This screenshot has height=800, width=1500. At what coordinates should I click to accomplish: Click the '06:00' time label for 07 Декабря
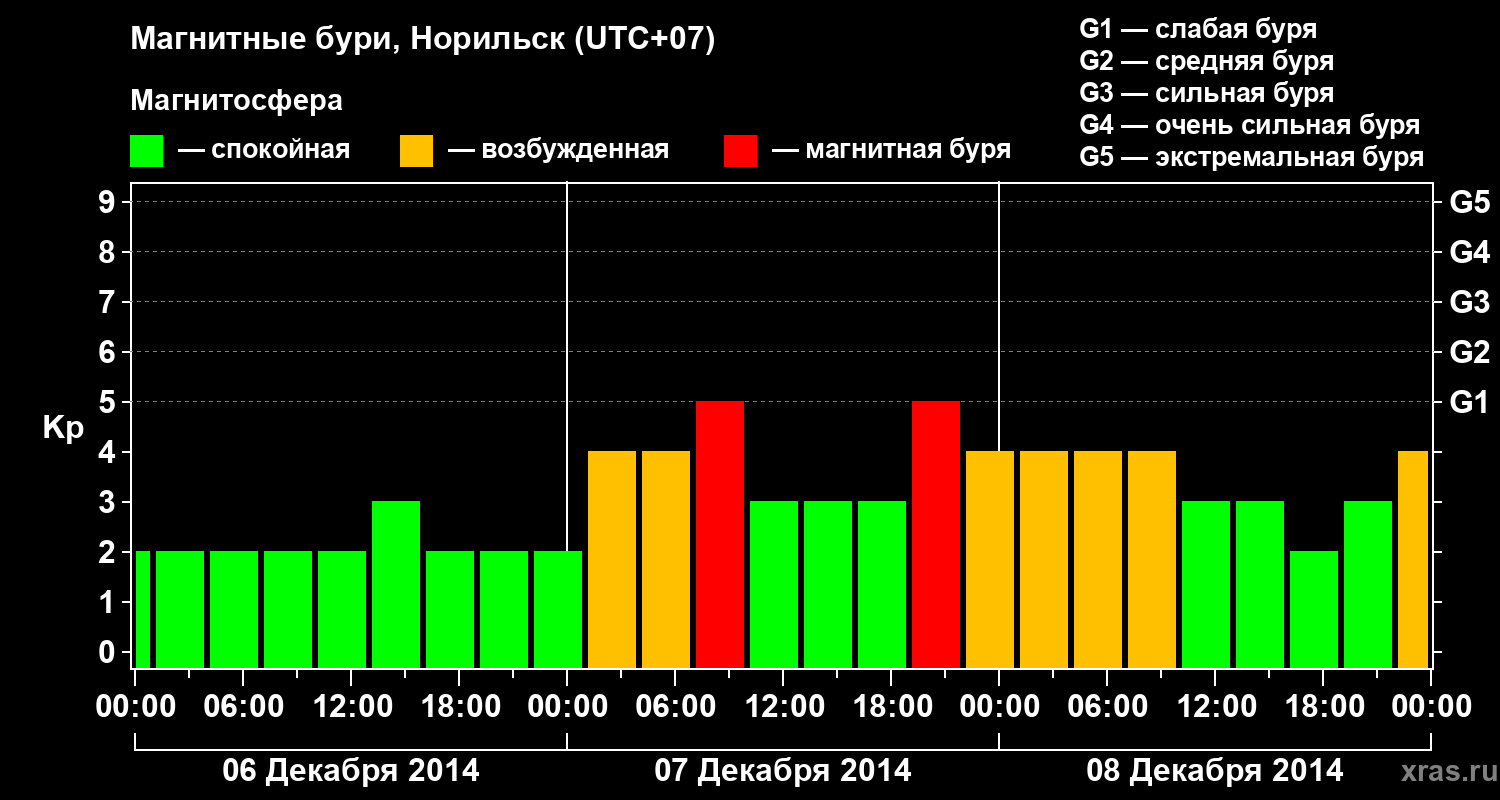pyautogui.click(x=675, y=706)
